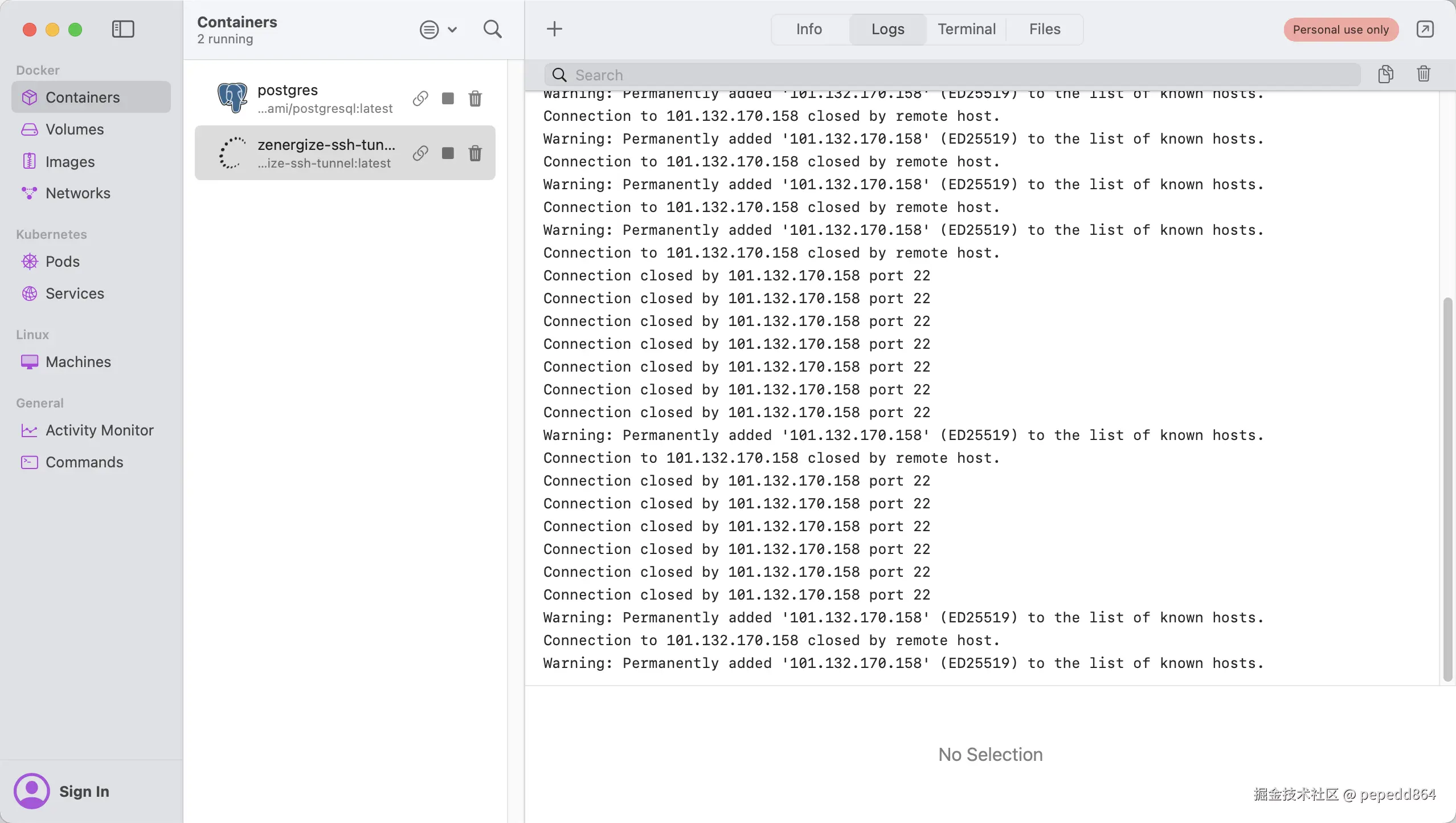1456x823 pixels.
Task: Clear logs with the trash icon
Action: tap(1423, 74)
